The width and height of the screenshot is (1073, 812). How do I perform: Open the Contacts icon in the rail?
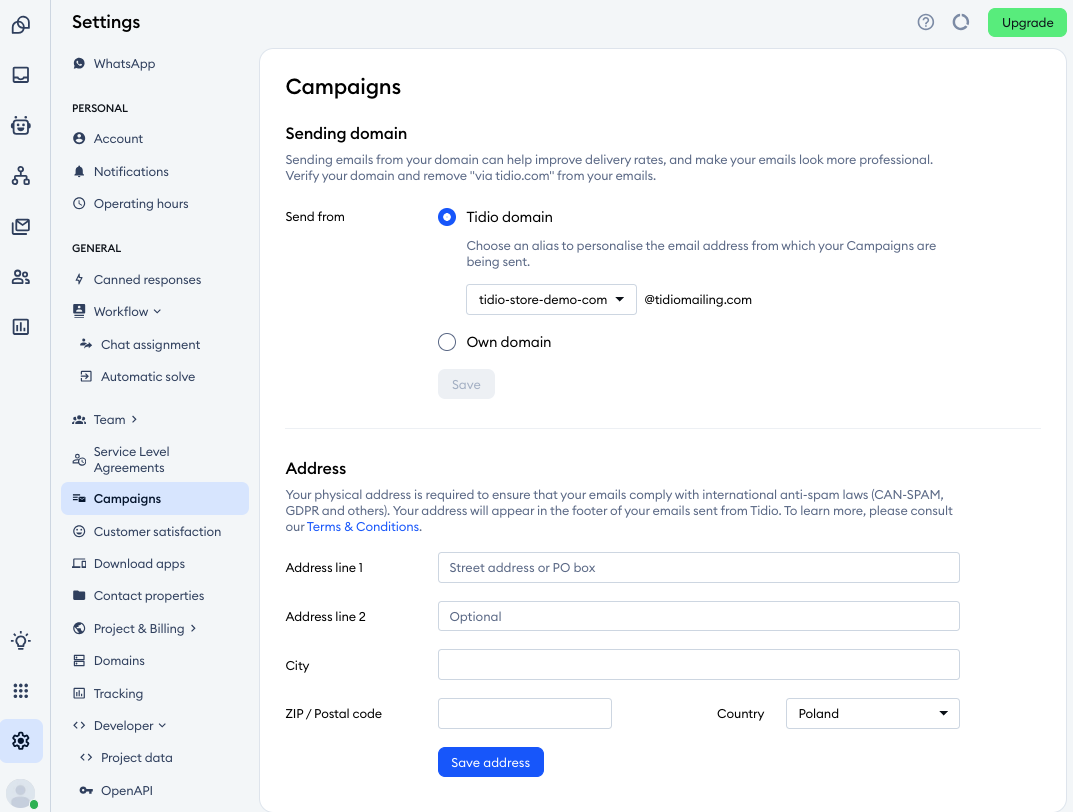pyautogui.click(x=21, y=277)
